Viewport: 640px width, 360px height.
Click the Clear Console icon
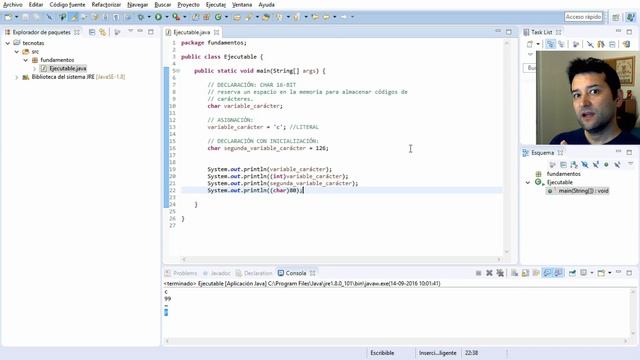point(514,273)
